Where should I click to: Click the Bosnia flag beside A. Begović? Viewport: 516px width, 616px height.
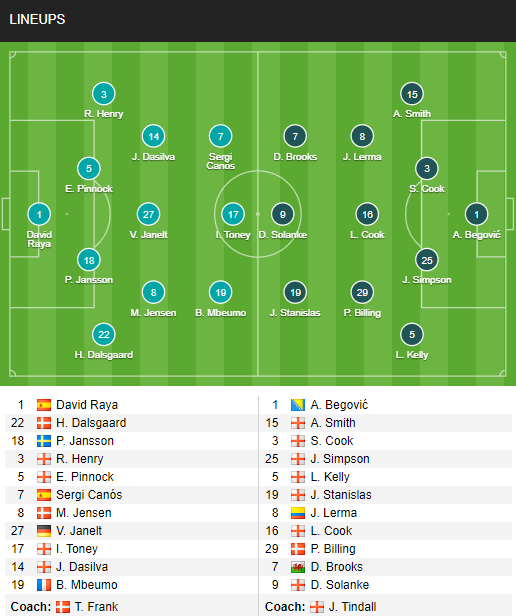click(297, 405)
